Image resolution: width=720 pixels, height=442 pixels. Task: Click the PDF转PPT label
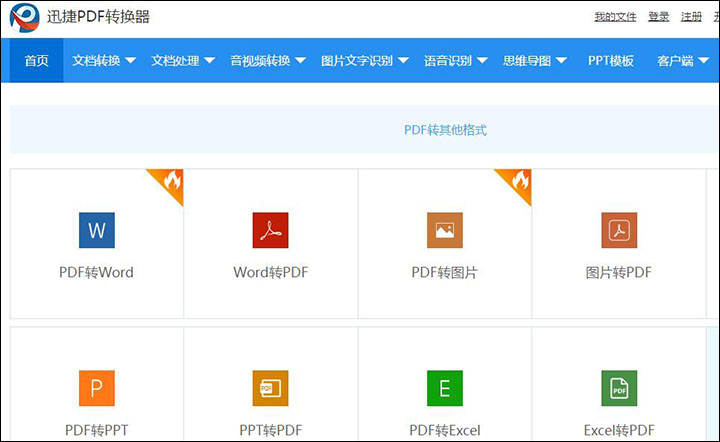(96, 430)
